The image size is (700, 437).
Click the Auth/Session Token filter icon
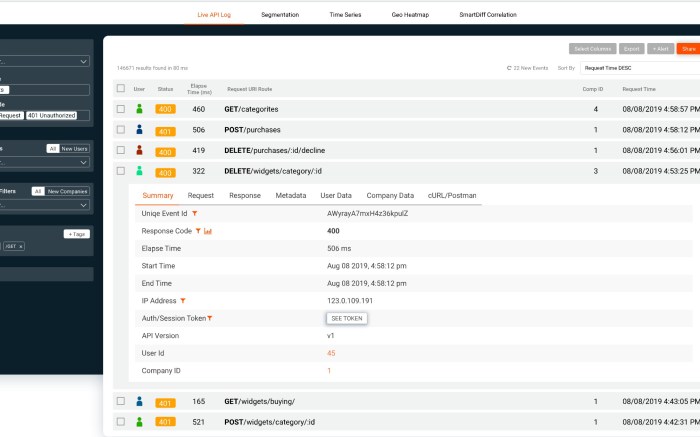point(210,318)
